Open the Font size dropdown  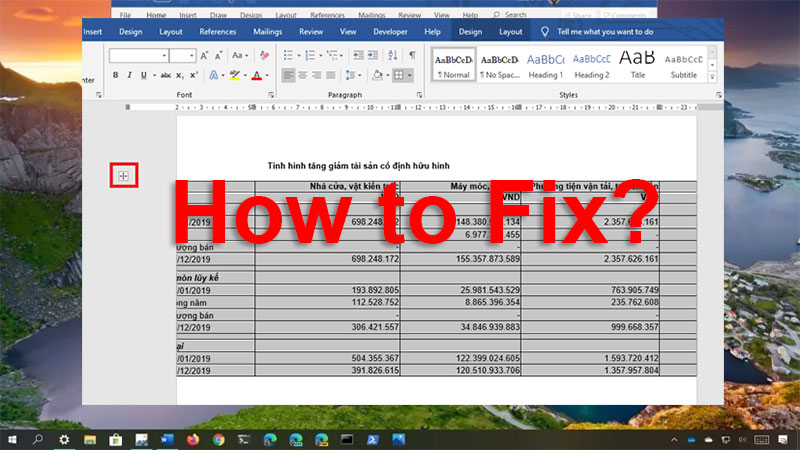point(191,55)
